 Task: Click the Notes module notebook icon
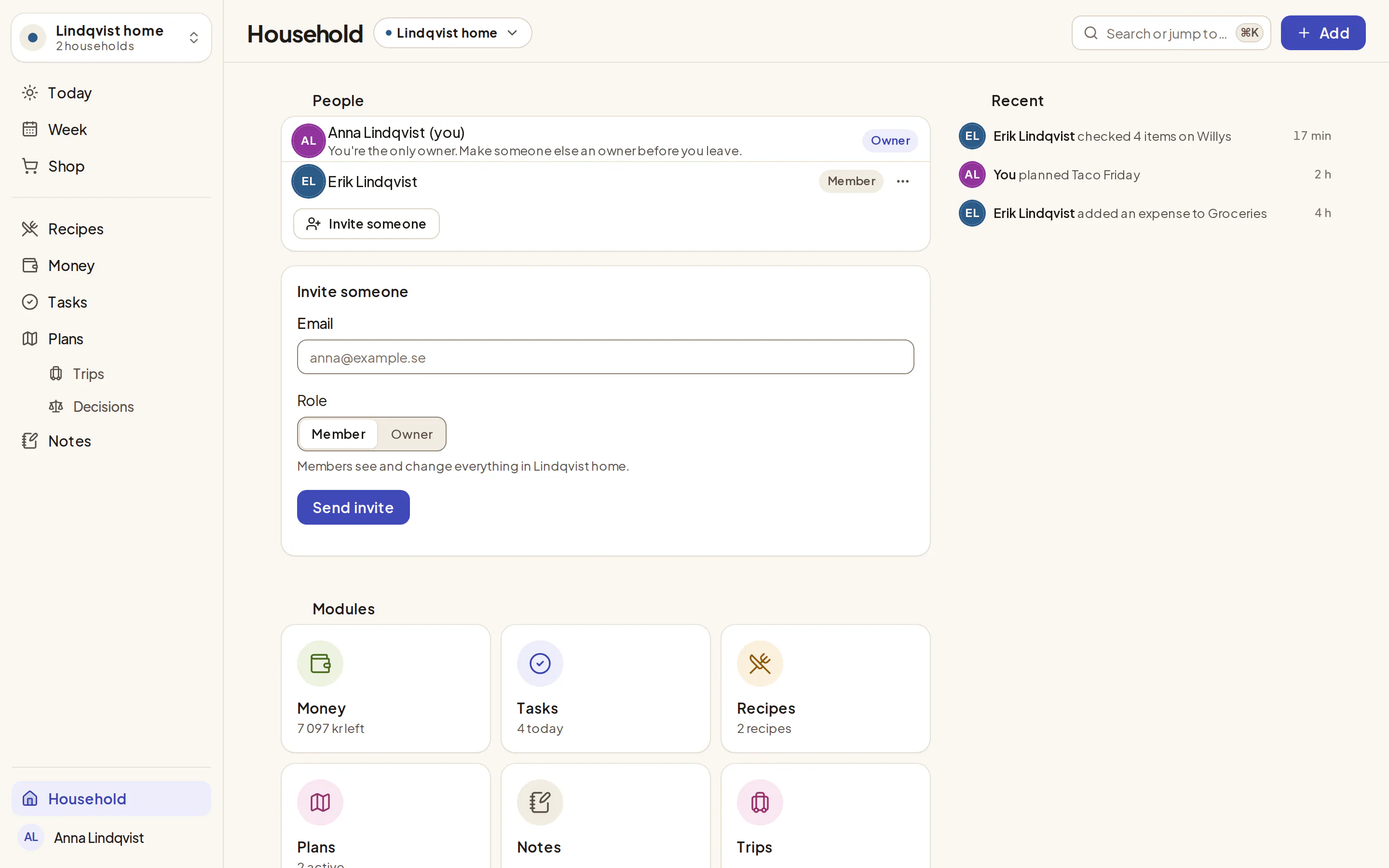pyautogui.click(x=540, y=802)
